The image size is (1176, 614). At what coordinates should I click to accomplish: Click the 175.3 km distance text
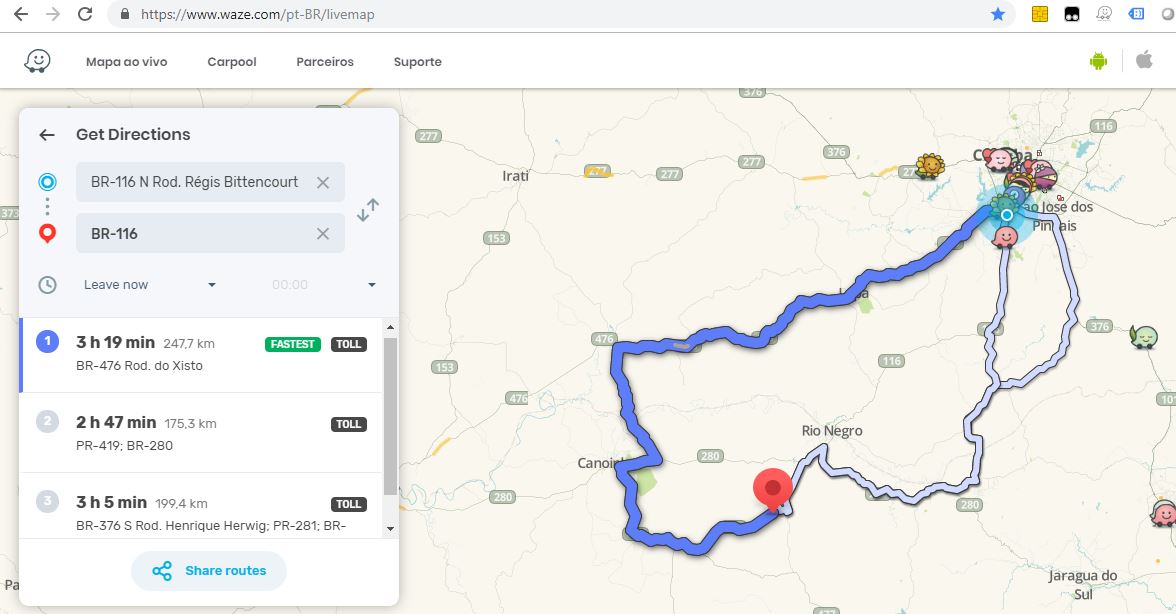(x=190, y=424)
